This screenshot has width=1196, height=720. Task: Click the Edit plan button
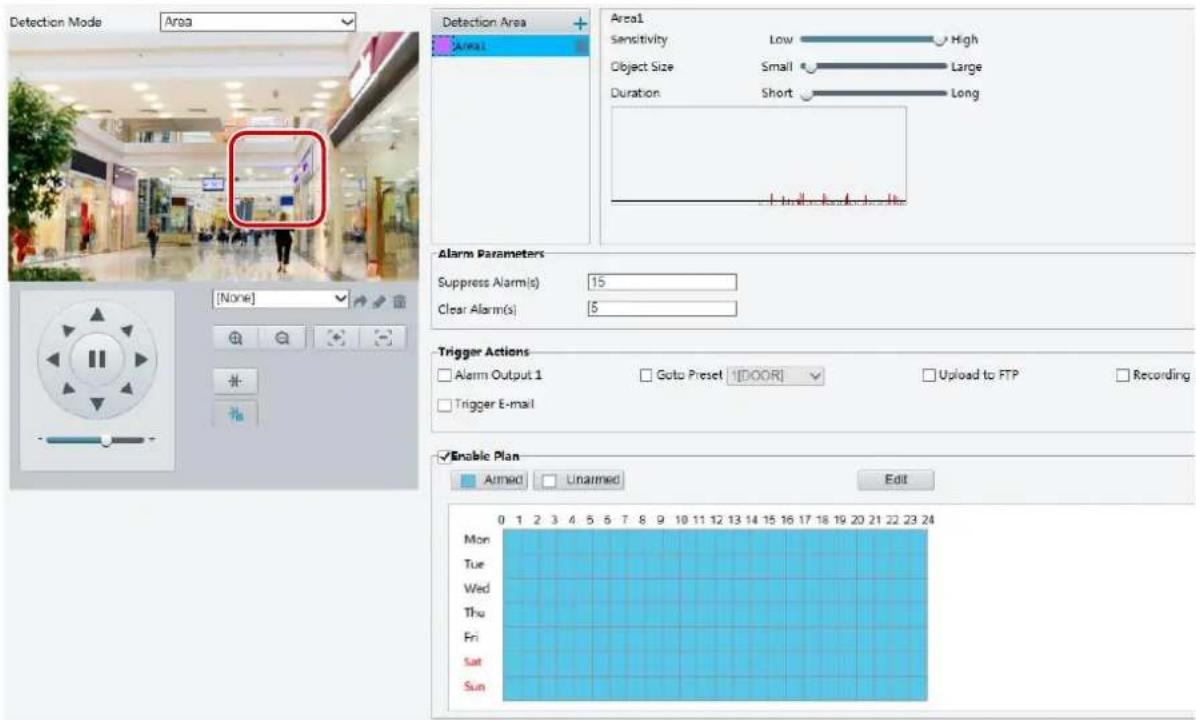[x=895, y=480]
